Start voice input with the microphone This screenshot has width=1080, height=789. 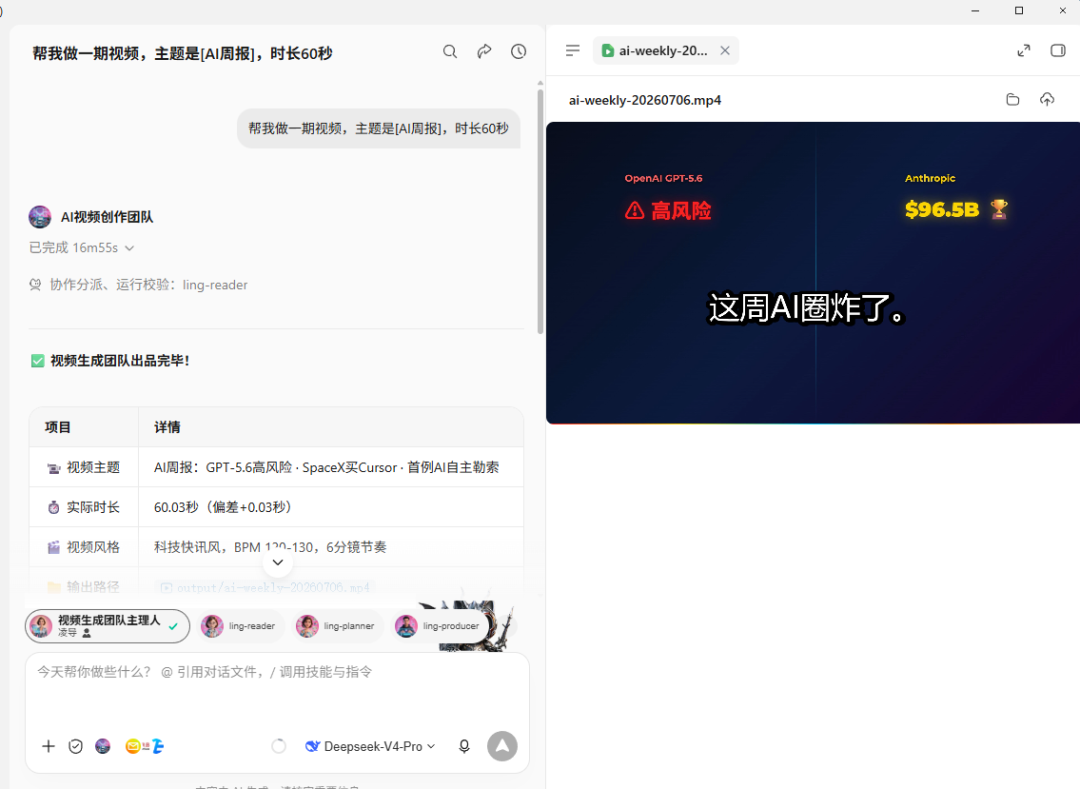click(464, 746)
